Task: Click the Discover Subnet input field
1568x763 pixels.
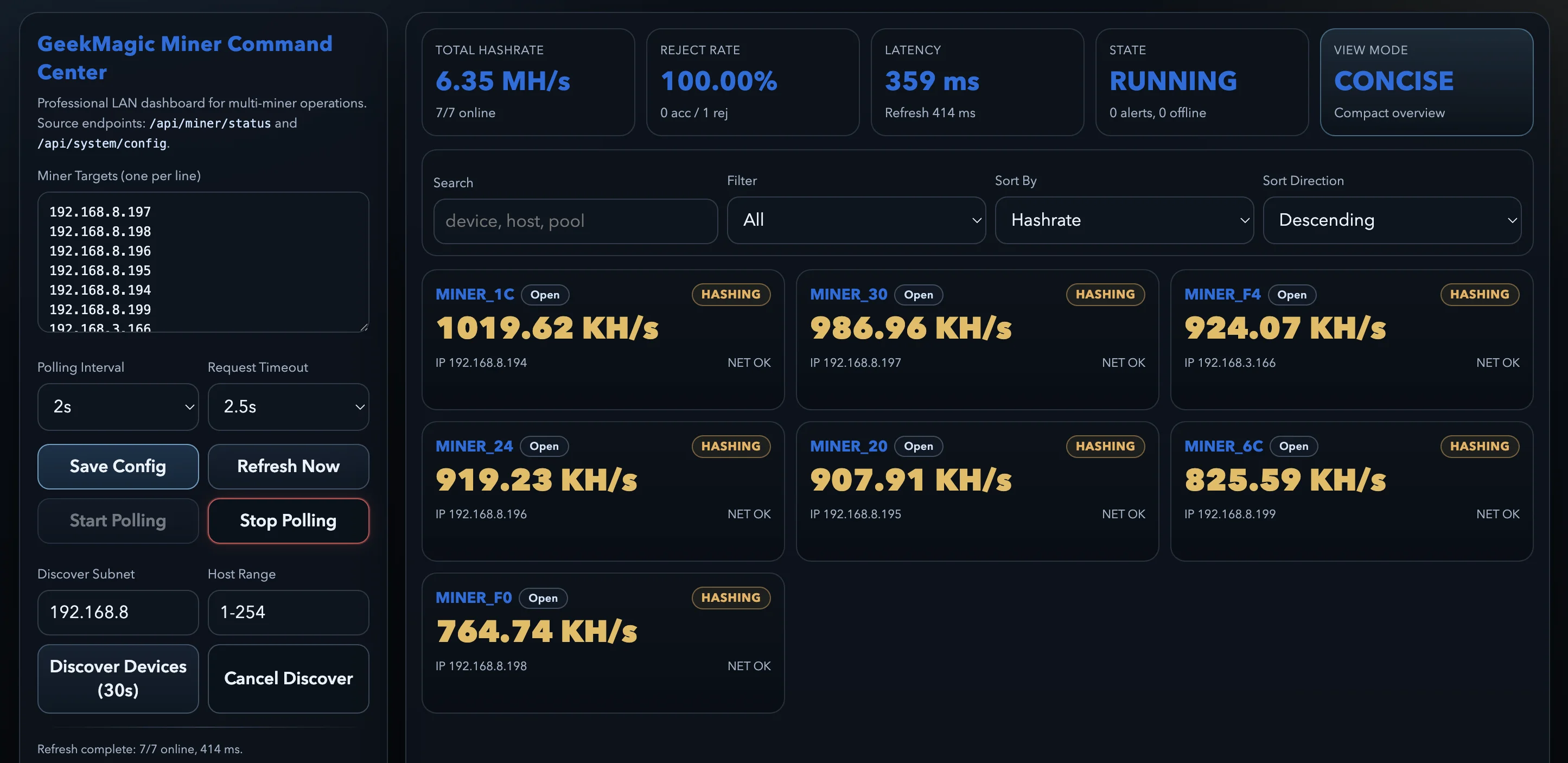Action: click(x=118, y=612)
